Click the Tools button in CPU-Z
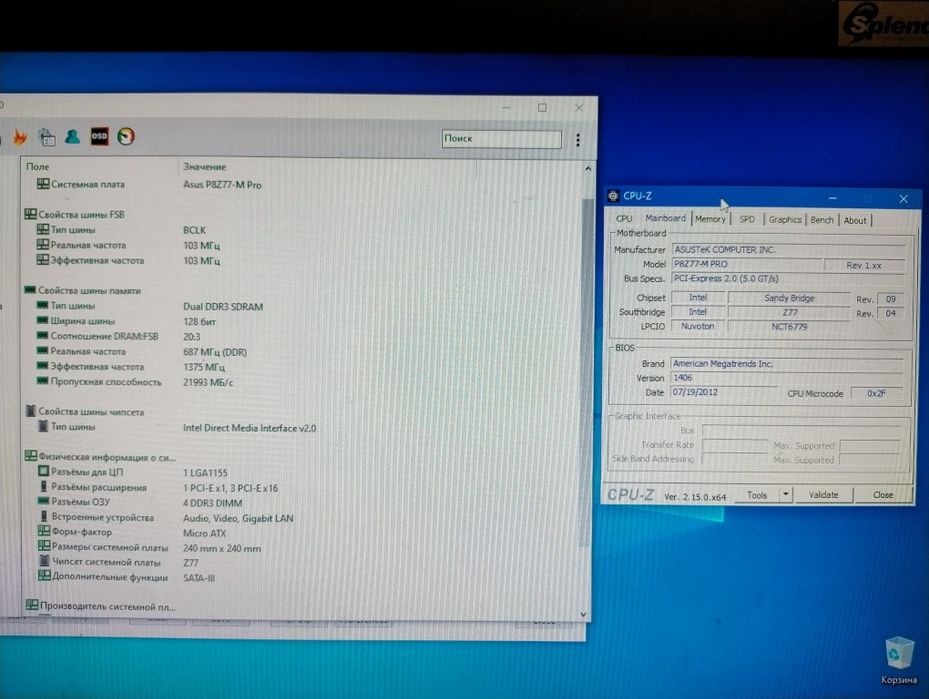Viewport: 929px width, 699px height. click(757, 495)
